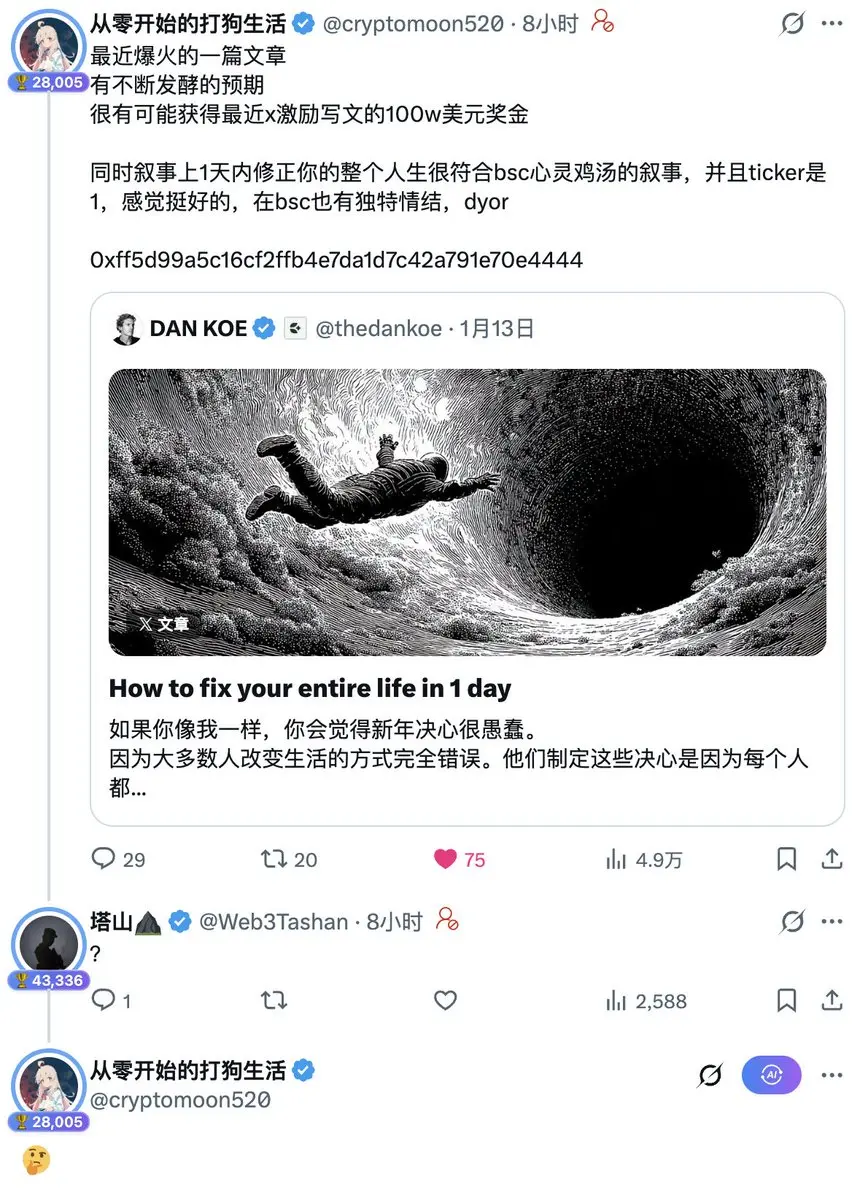This screenshot has height=1200, width=868.
Task: Open article How to fix your entire life
Action: (310, 688)
